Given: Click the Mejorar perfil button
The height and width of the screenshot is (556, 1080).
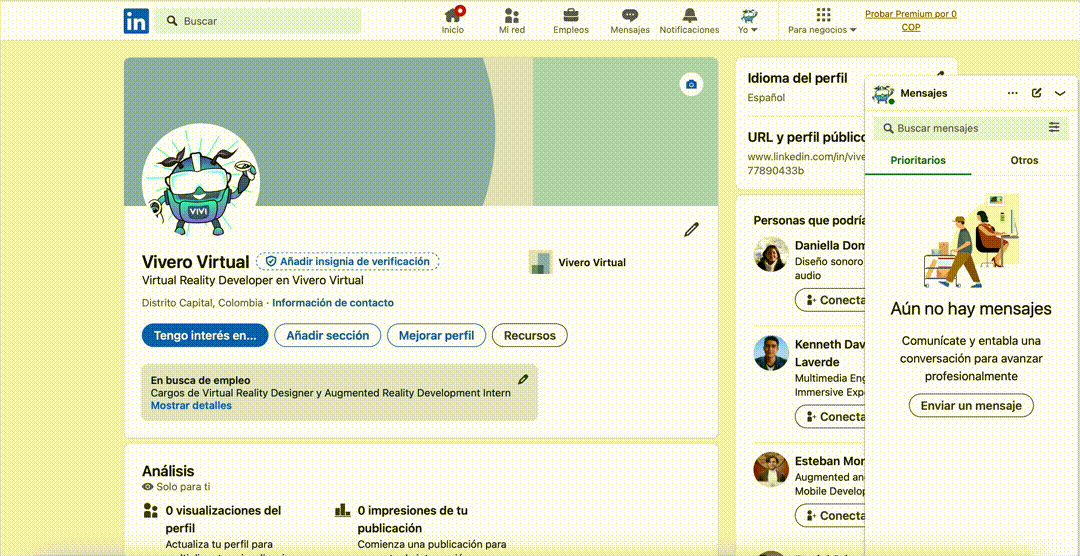Looking at the screenshot, I should (x=437, y=336).
